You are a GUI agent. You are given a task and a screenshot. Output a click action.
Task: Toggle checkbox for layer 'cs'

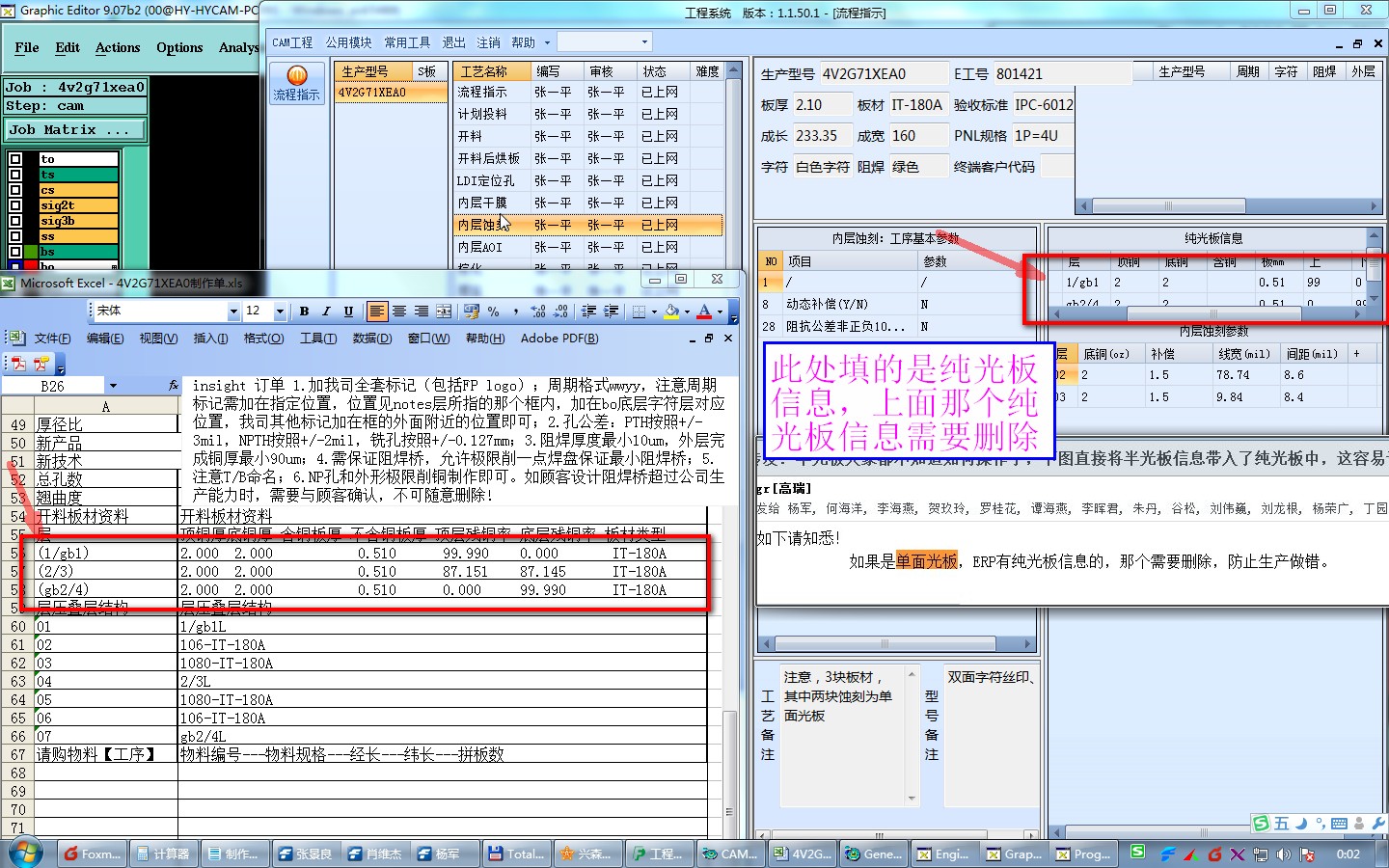(15, 190)
